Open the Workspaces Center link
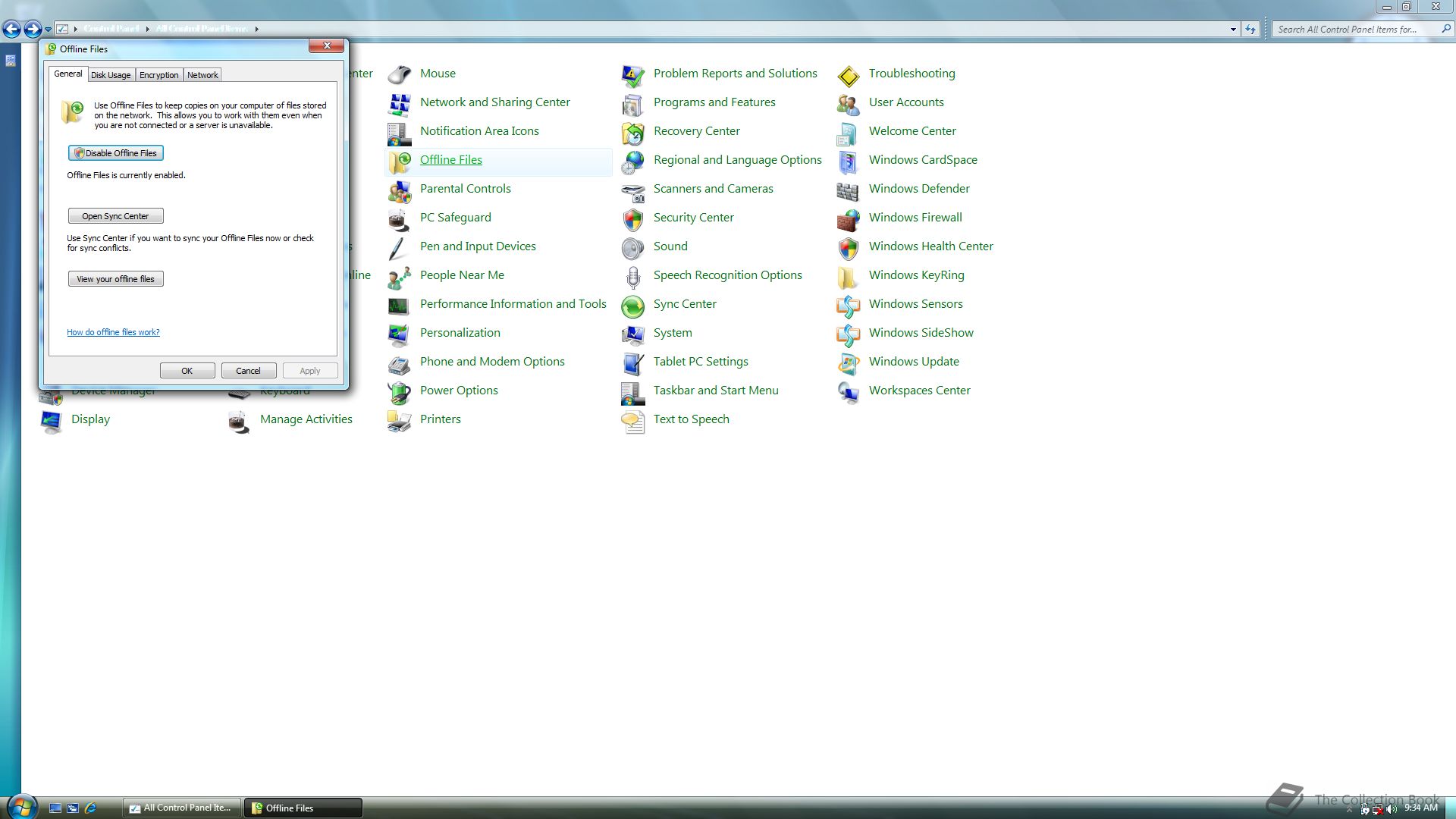The width and height of the screenshot is (1456, 819). tap(920, 391)
